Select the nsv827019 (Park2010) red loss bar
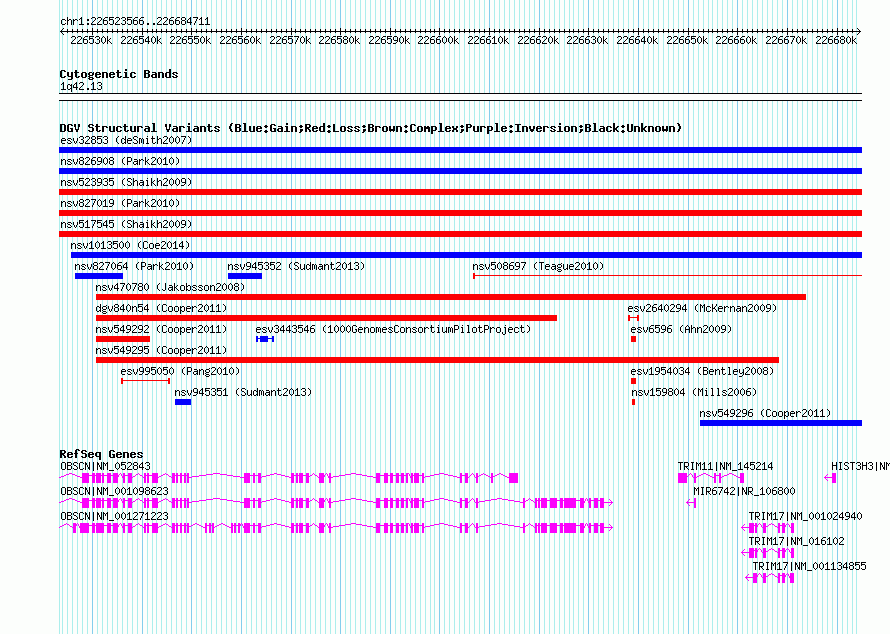The image size is (890, 634). click(460, 213)
